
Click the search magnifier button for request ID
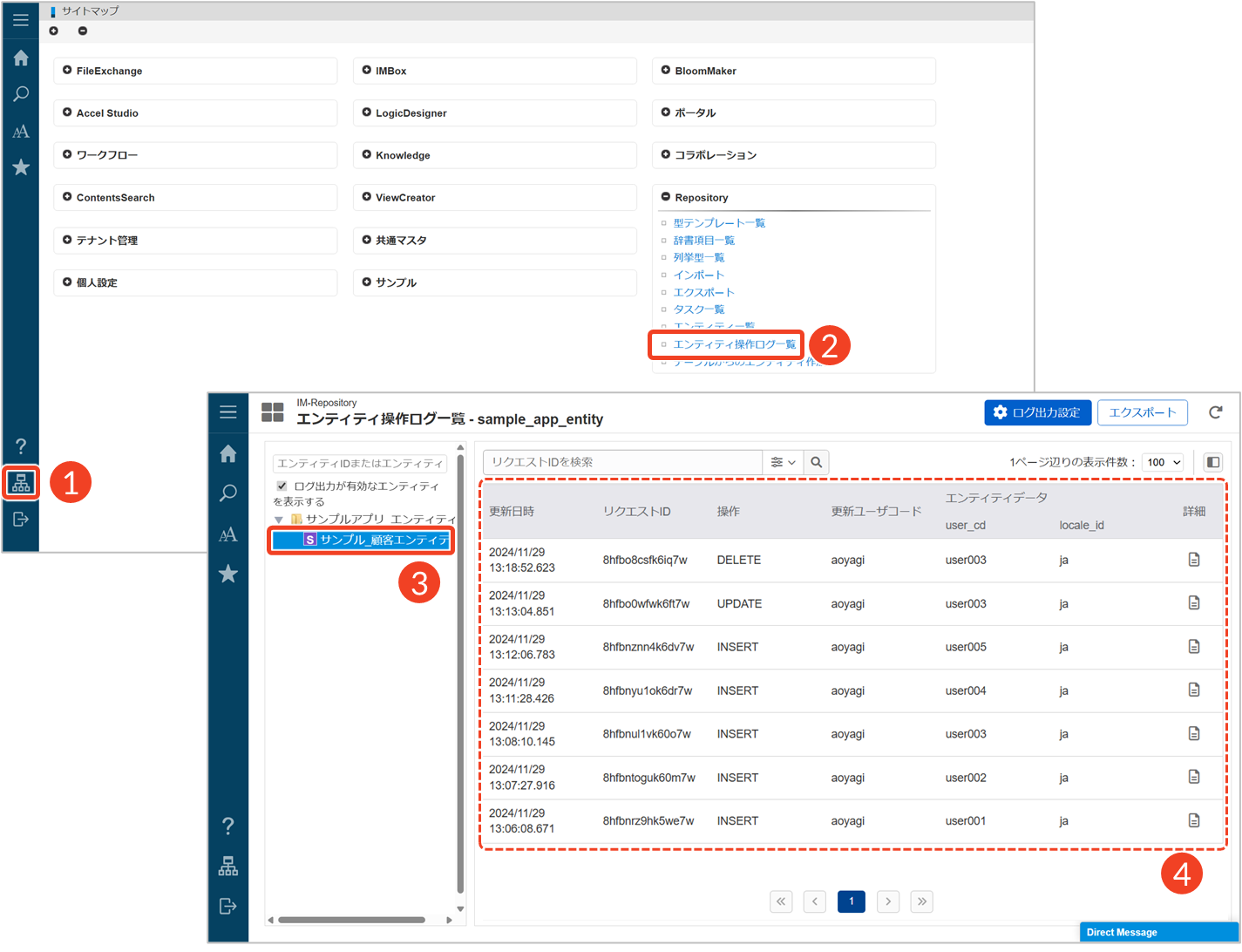coord(816,462)
